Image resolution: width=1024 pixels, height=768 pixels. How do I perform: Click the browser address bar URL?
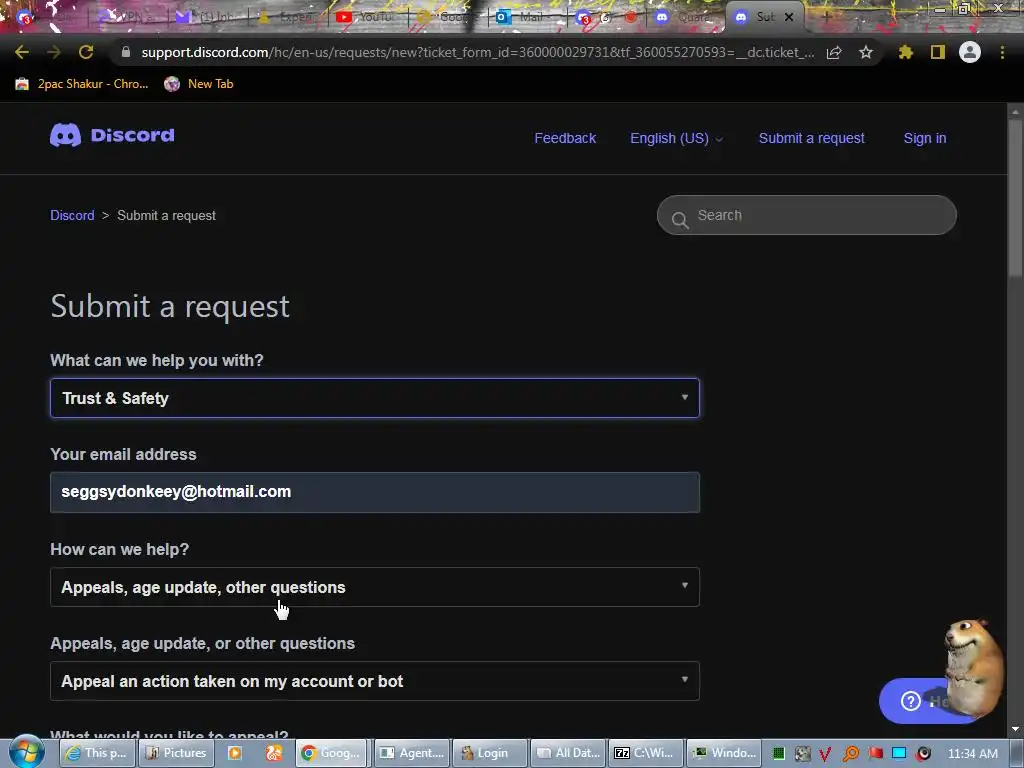(x=477, y=52)
